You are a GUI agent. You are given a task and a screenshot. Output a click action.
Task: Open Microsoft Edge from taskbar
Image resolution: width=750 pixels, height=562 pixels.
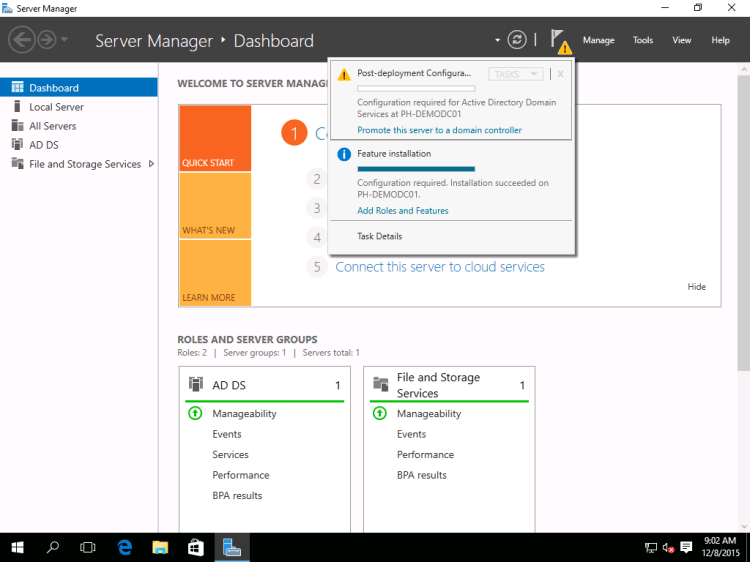coord(125,547)
